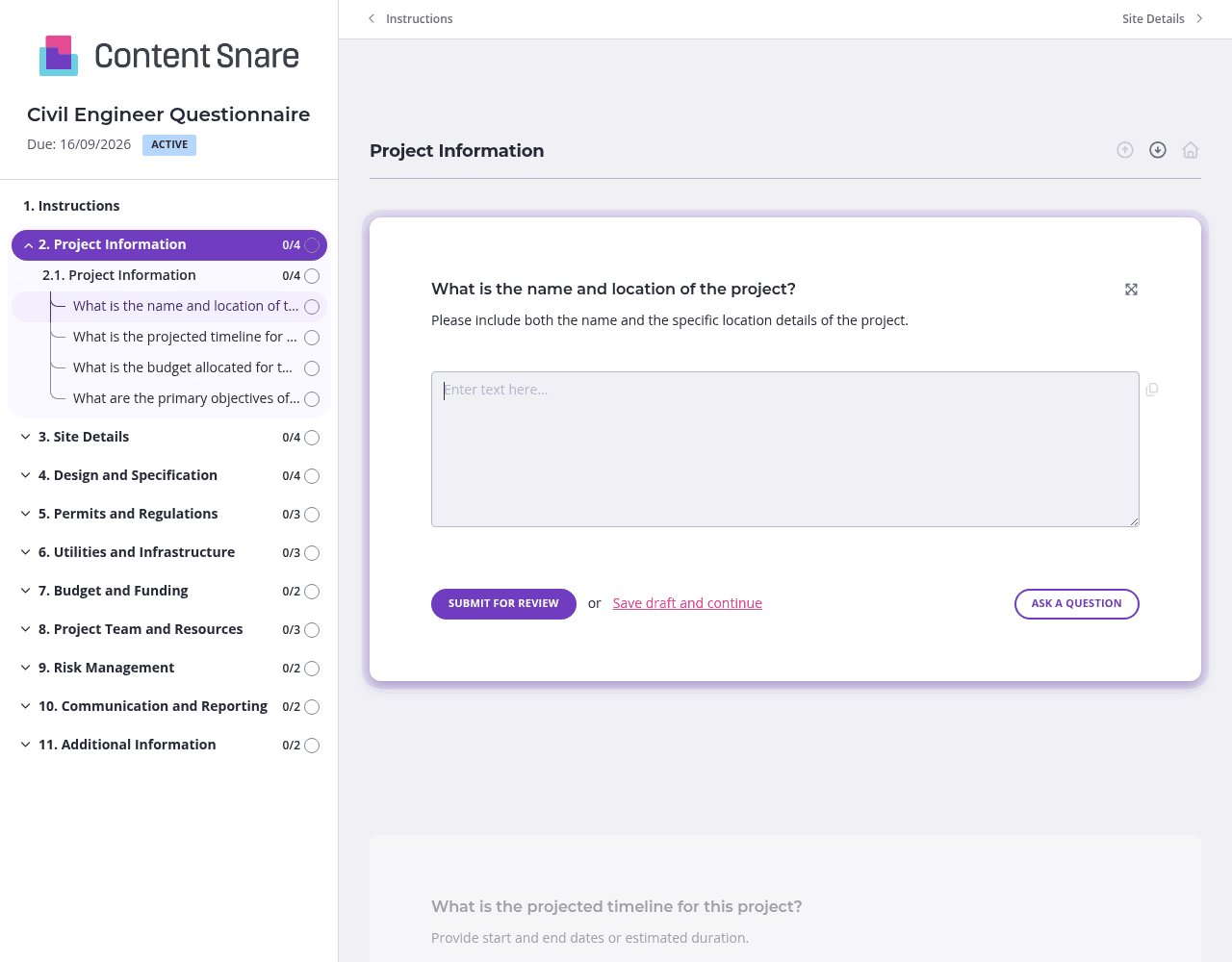Open 7. Budget and Funding in sidebar
The height and width of the screenshot is (962, 1232).
114,591
